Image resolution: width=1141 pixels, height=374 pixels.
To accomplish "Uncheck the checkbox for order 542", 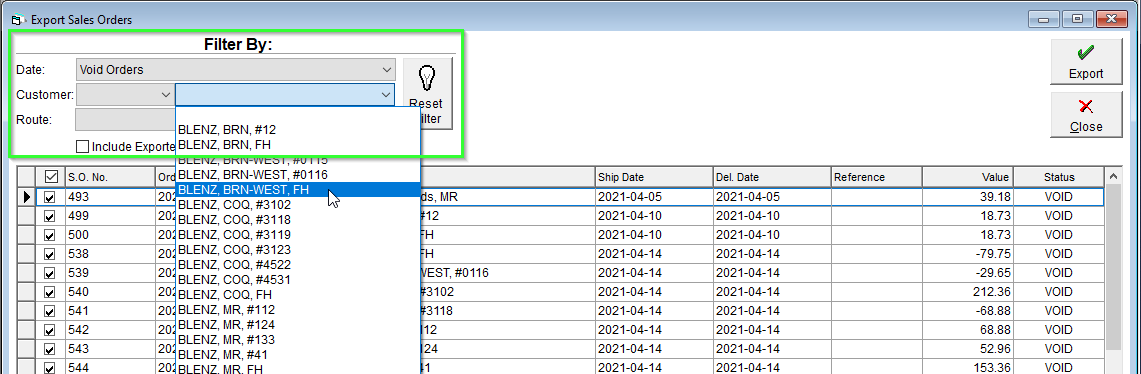I will pyautogui.click(x=50, y=330).
